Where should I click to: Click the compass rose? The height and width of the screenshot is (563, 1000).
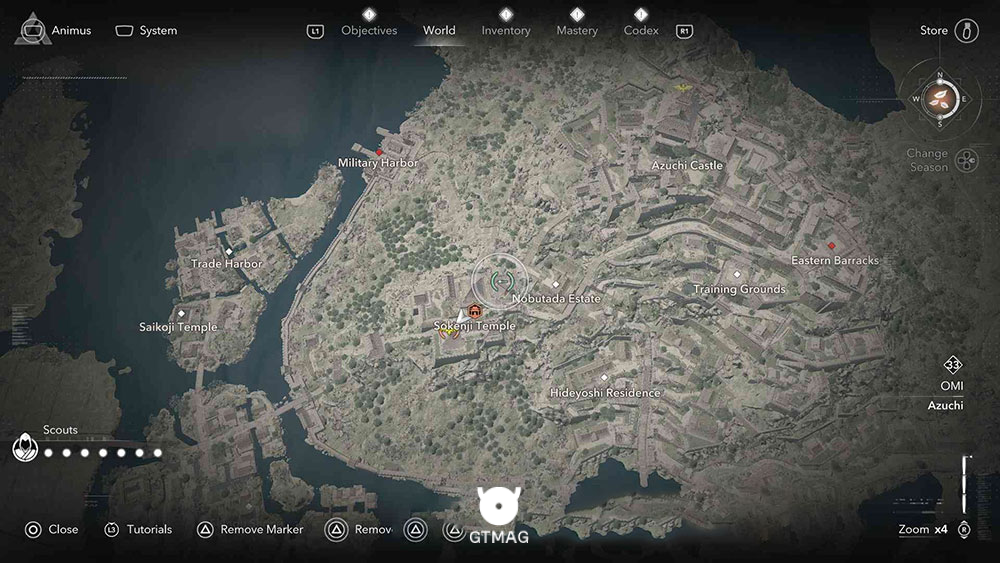[939, 99]
